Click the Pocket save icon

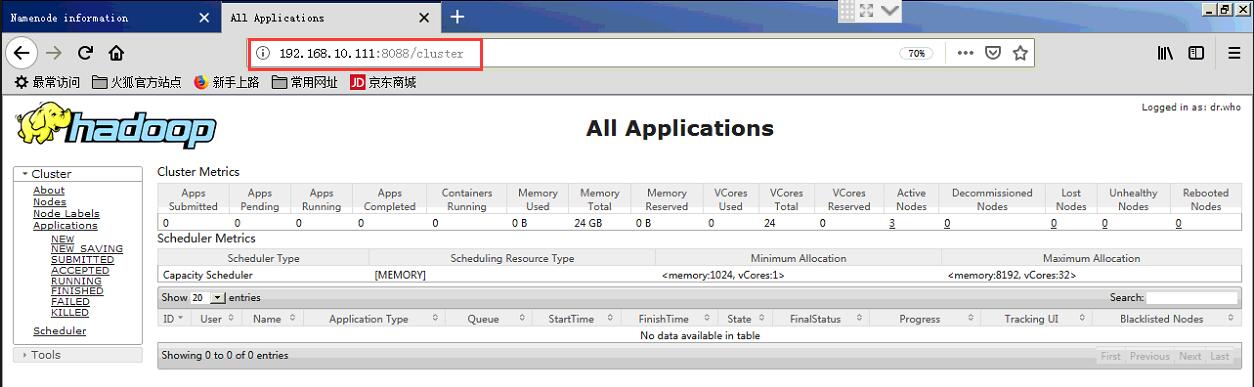pyautogui.click(x=993, y=53)
